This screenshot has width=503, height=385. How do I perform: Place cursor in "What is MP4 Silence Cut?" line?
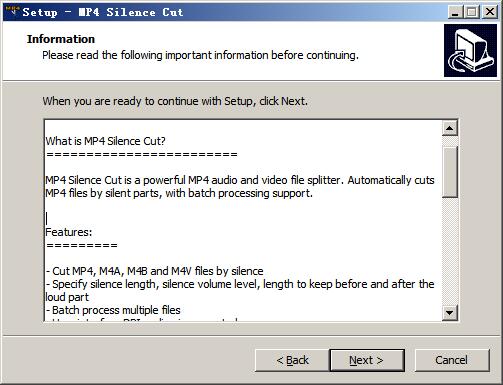105,141
